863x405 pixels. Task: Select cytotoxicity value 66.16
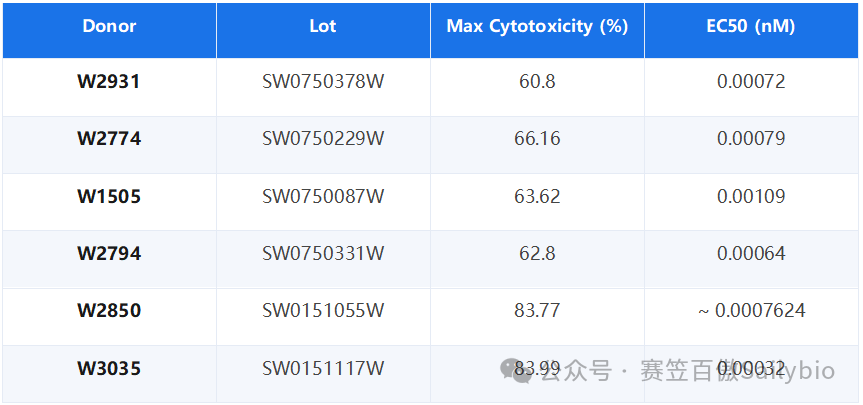pyautogui.click(x=537, y=139)
